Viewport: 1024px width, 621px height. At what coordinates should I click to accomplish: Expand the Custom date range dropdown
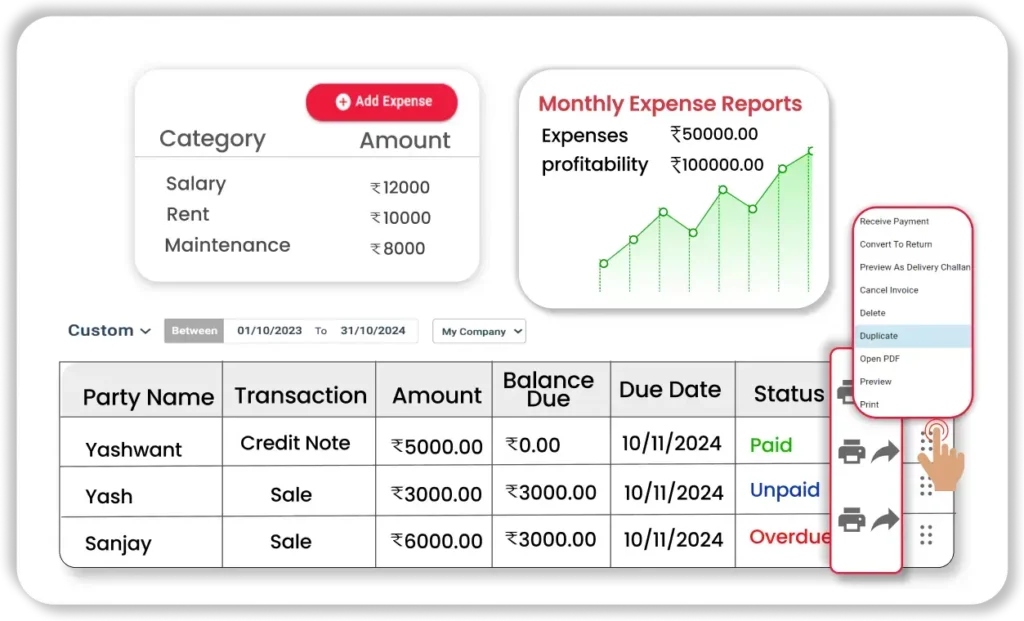click(109, 331)
